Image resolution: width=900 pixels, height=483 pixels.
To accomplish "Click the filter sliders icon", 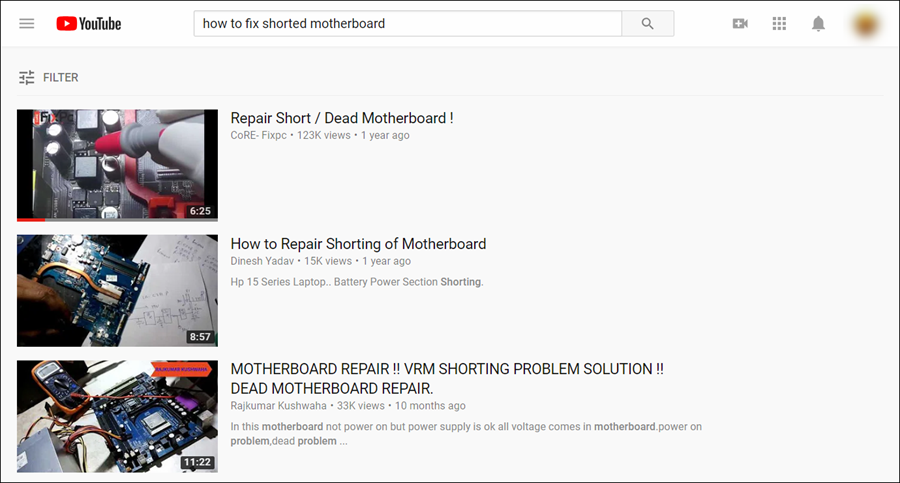I will [26, 78].
